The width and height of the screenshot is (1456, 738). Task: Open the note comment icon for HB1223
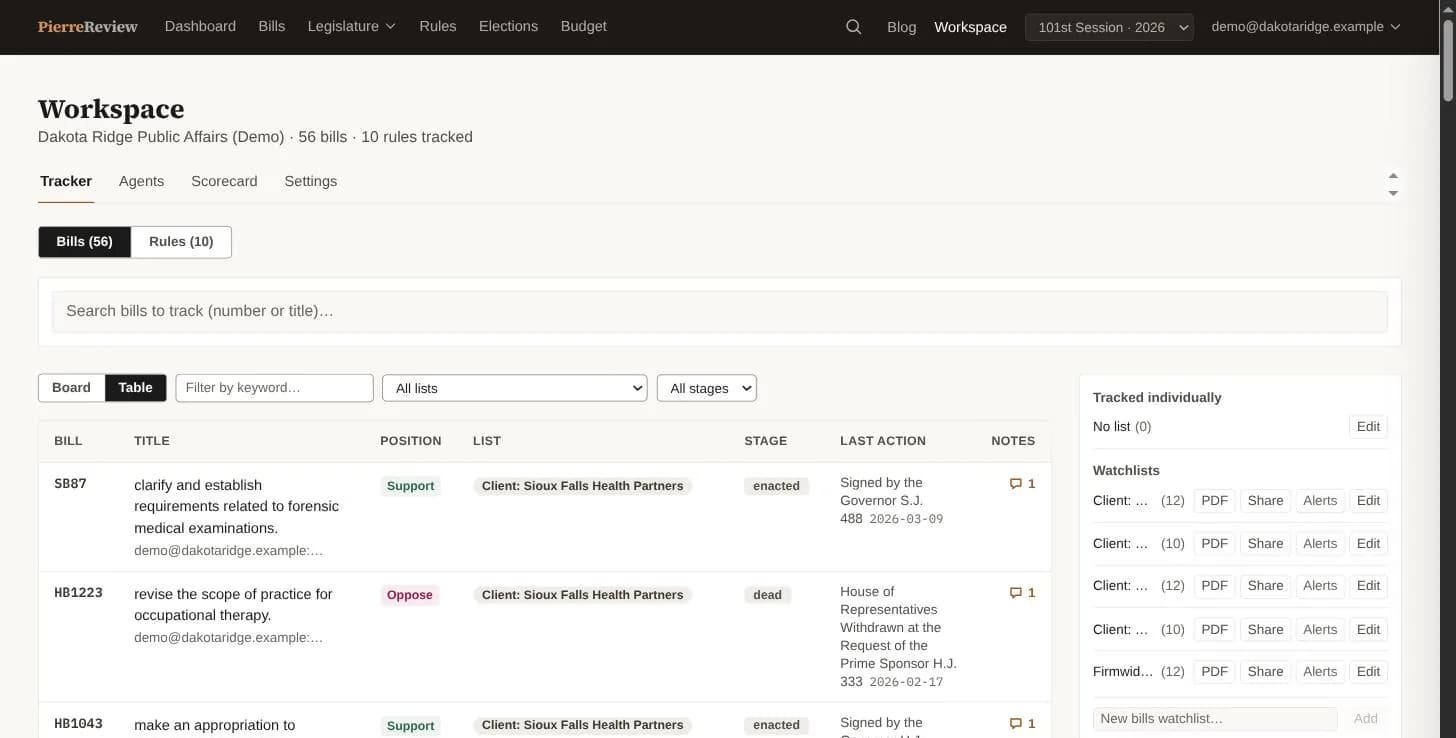(1016, 593)
